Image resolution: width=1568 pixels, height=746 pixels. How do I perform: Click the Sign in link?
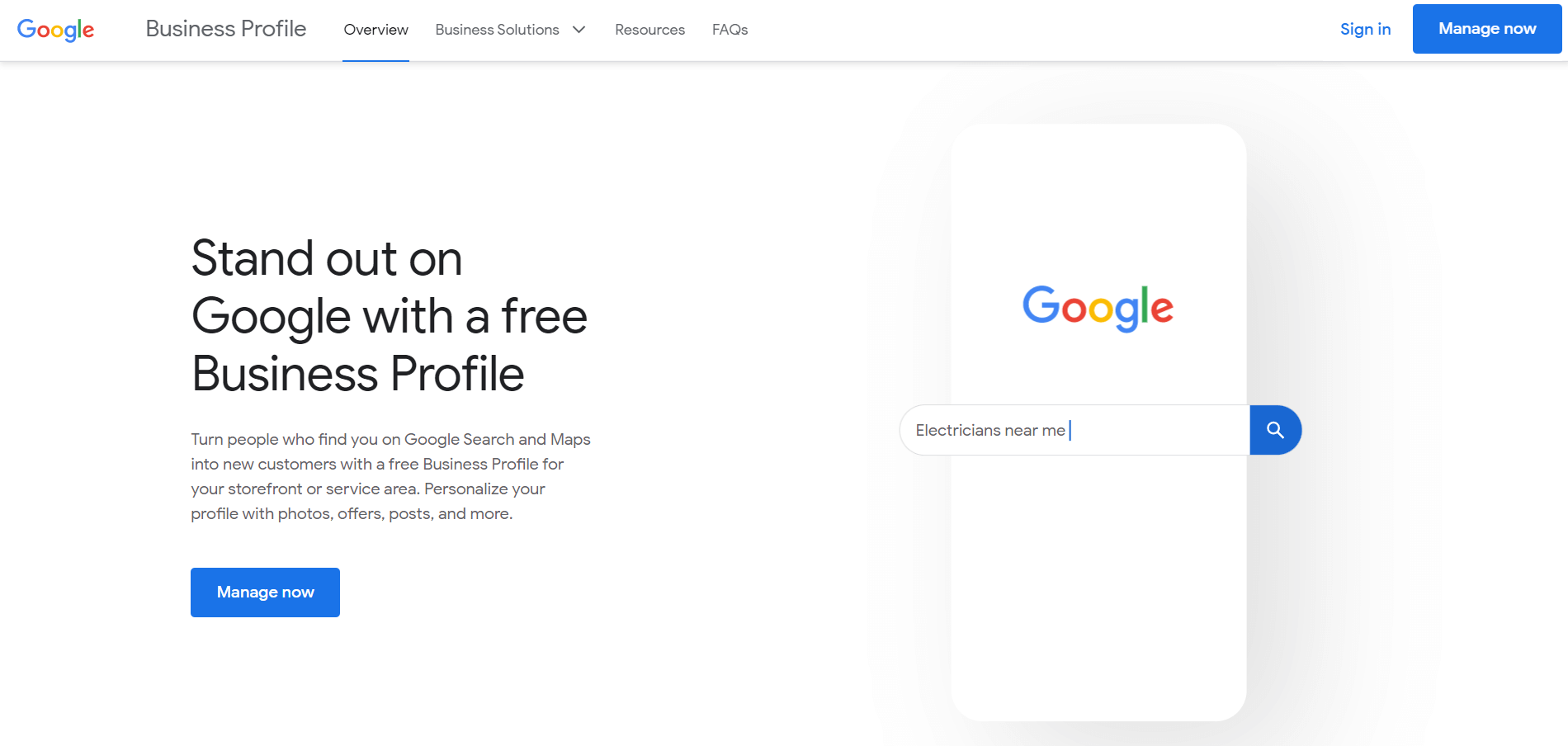click(x=1365, y=29)
